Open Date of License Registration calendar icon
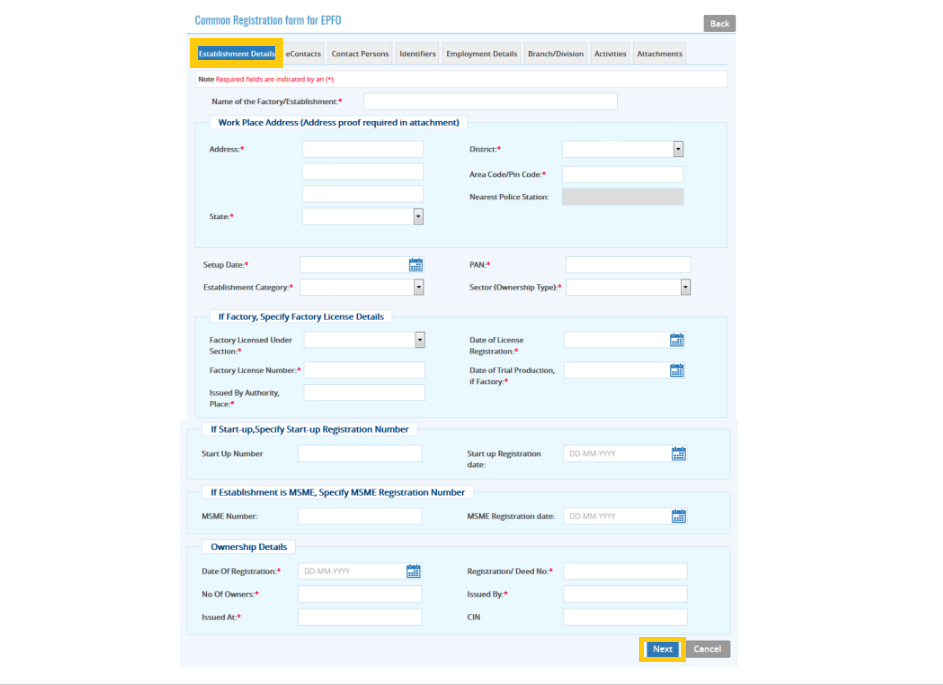 coord(677,340)
